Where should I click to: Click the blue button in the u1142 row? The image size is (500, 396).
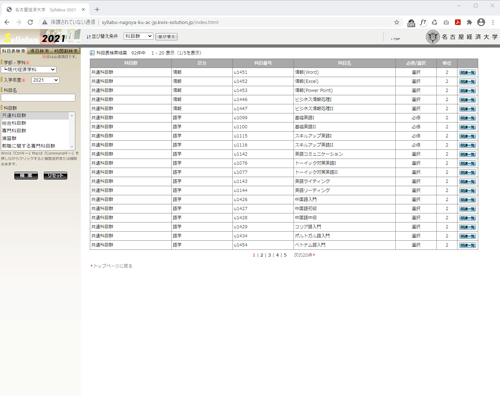tap(467, 154)
